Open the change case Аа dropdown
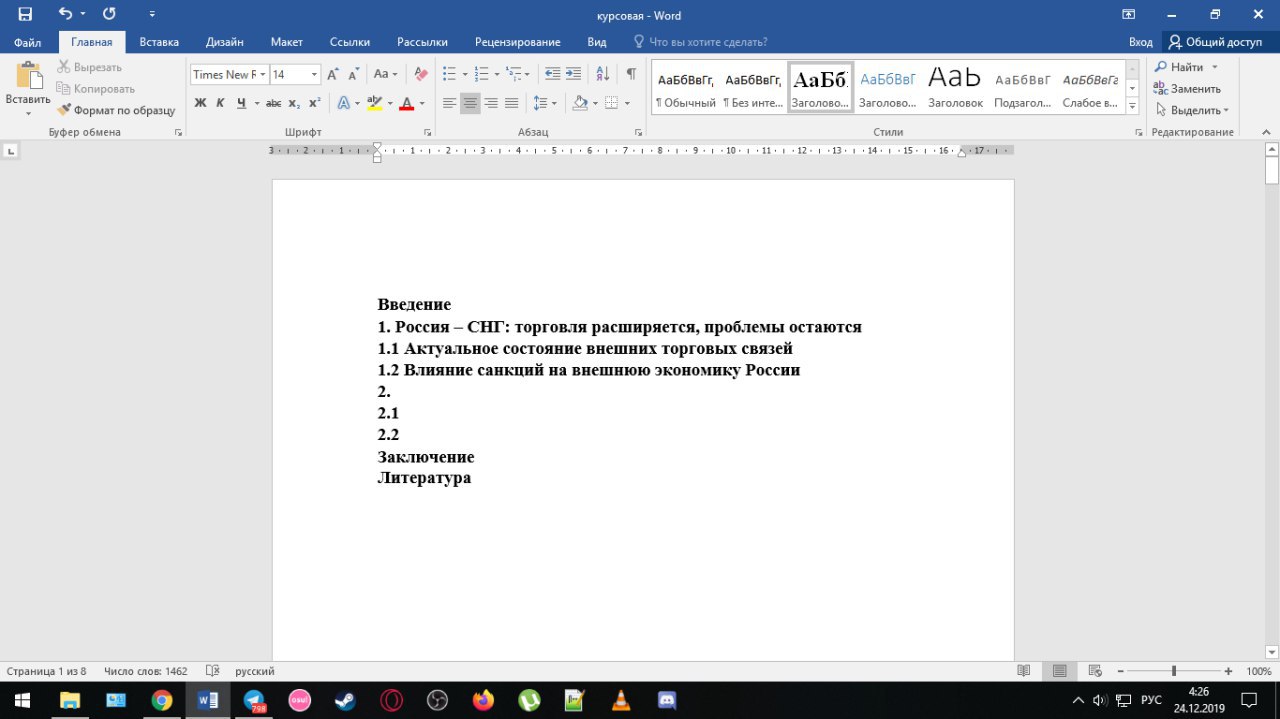The height and width of the screenshot is (719, 1280). 385,74
